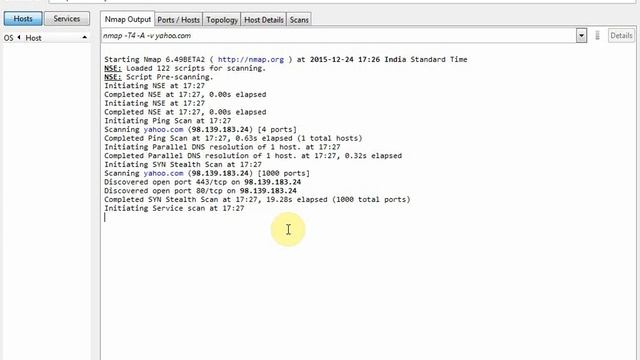
Task: Click 'Discovered open port 80/tcp' line
Action: 200,191
